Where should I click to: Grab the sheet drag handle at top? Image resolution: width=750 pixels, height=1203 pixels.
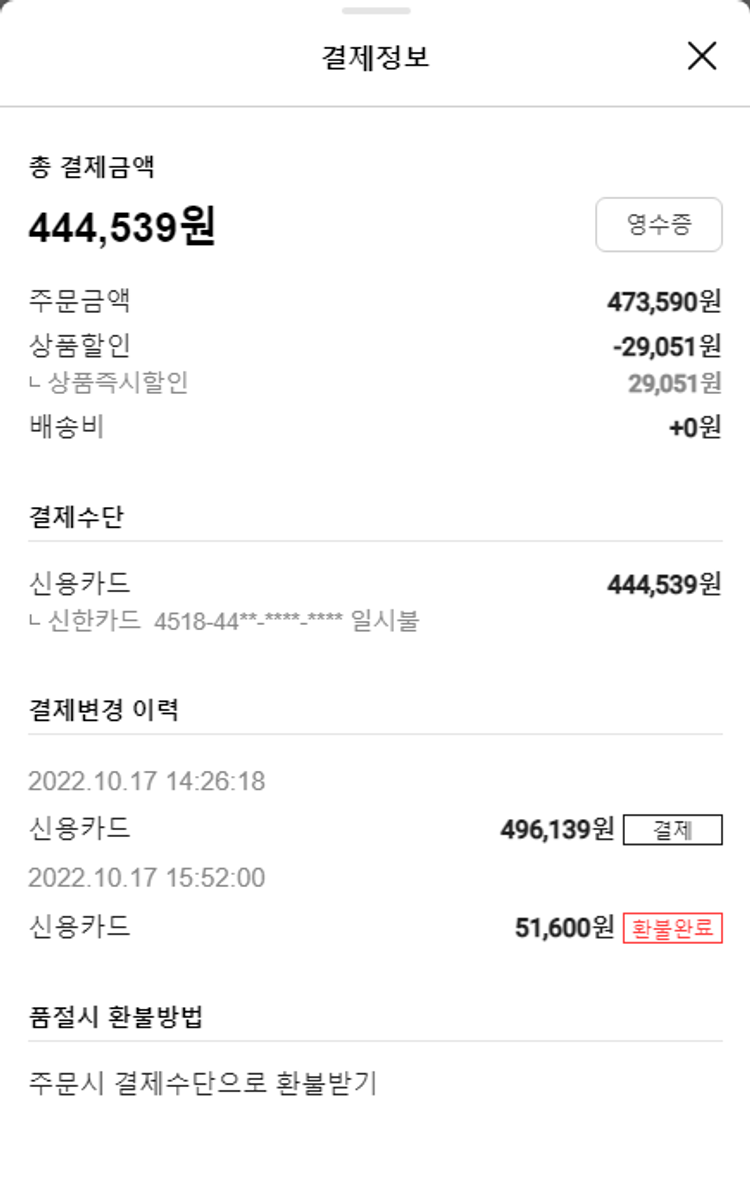pos(375,11)
